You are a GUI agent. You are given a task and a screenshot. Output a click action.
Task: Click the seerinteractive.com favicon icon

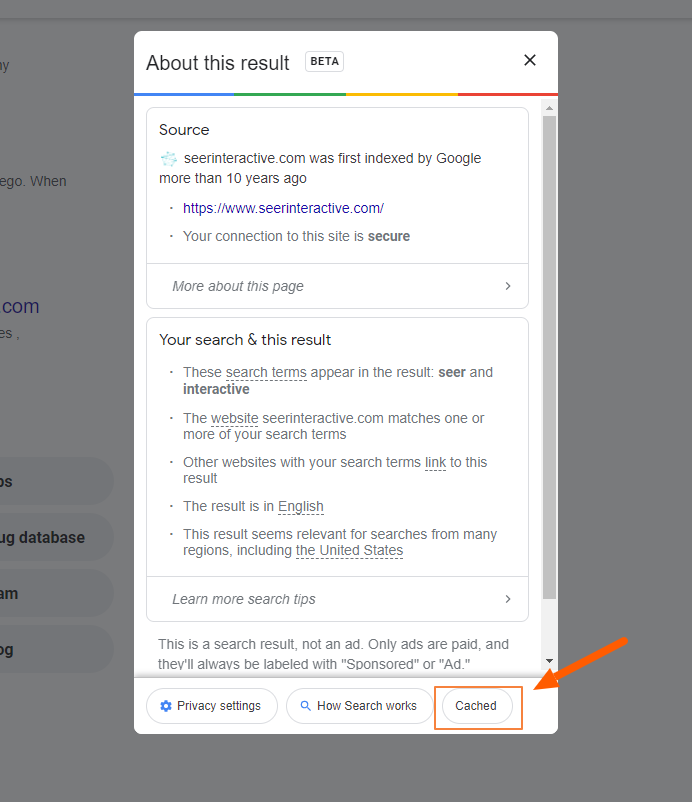click(169, 159)
